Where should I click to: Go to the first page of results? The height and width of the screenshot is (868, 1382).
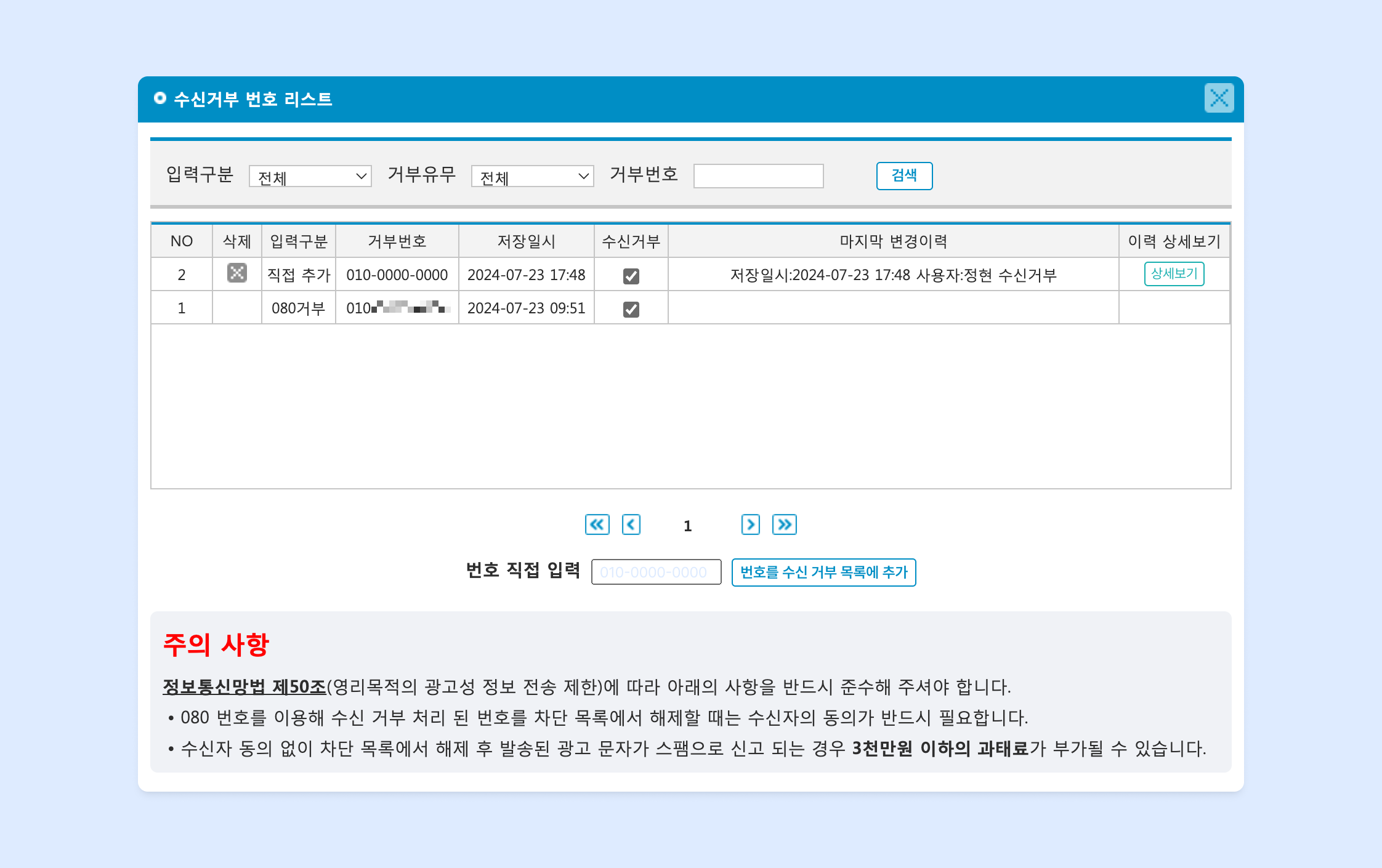click(597, 524)
